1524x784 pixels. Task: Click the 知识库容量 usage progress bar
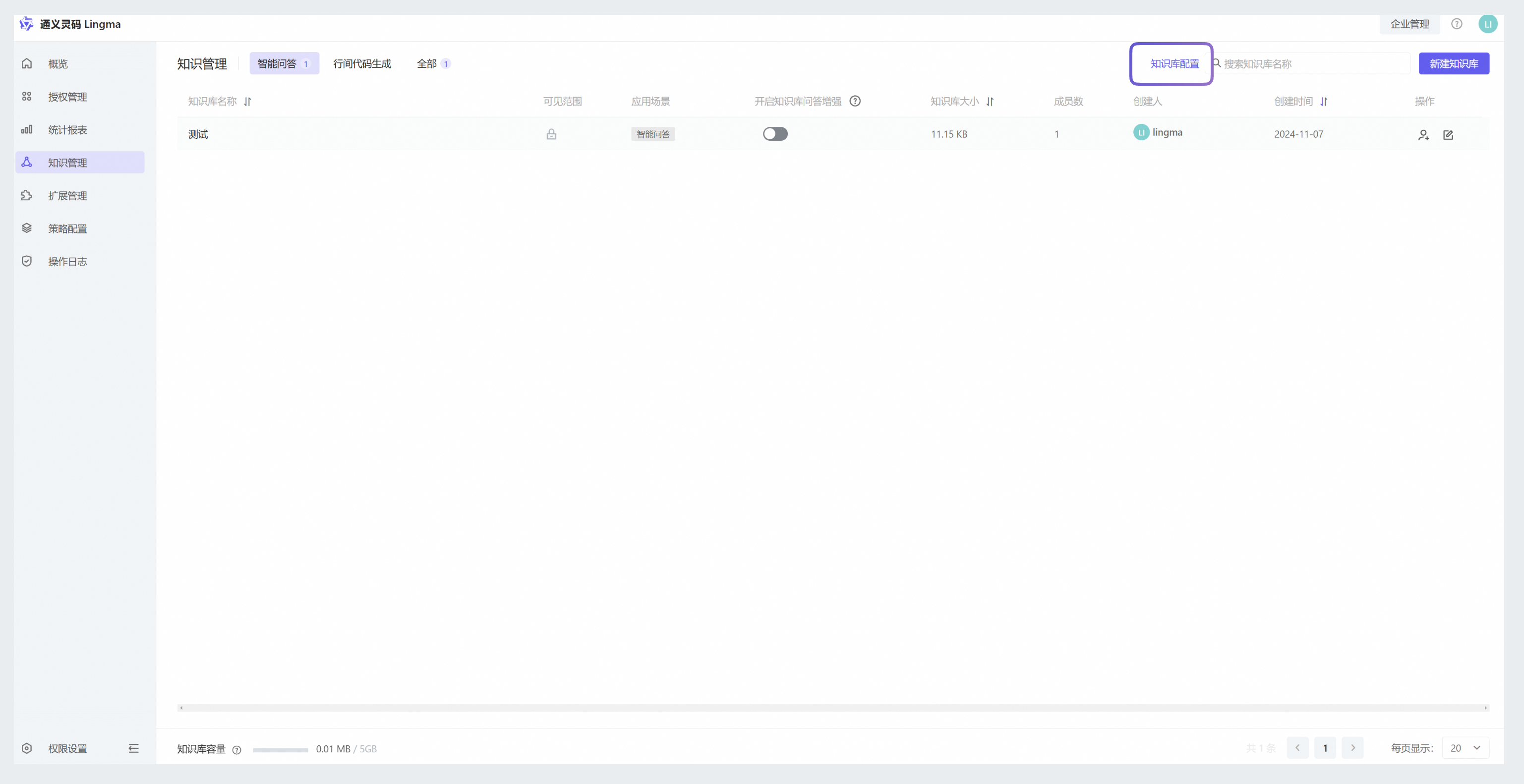click(281, 750)
